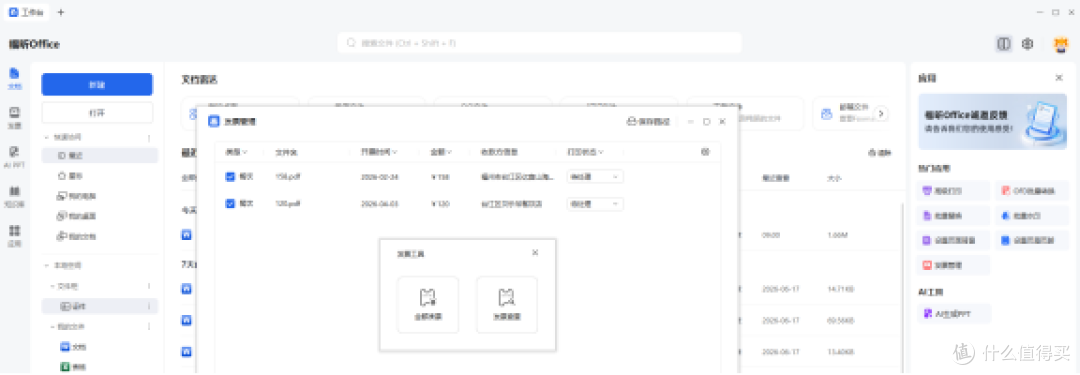Collapse the 我的文件 tree node
Viewport: 1080px width, 375px height.
(52, 327)
